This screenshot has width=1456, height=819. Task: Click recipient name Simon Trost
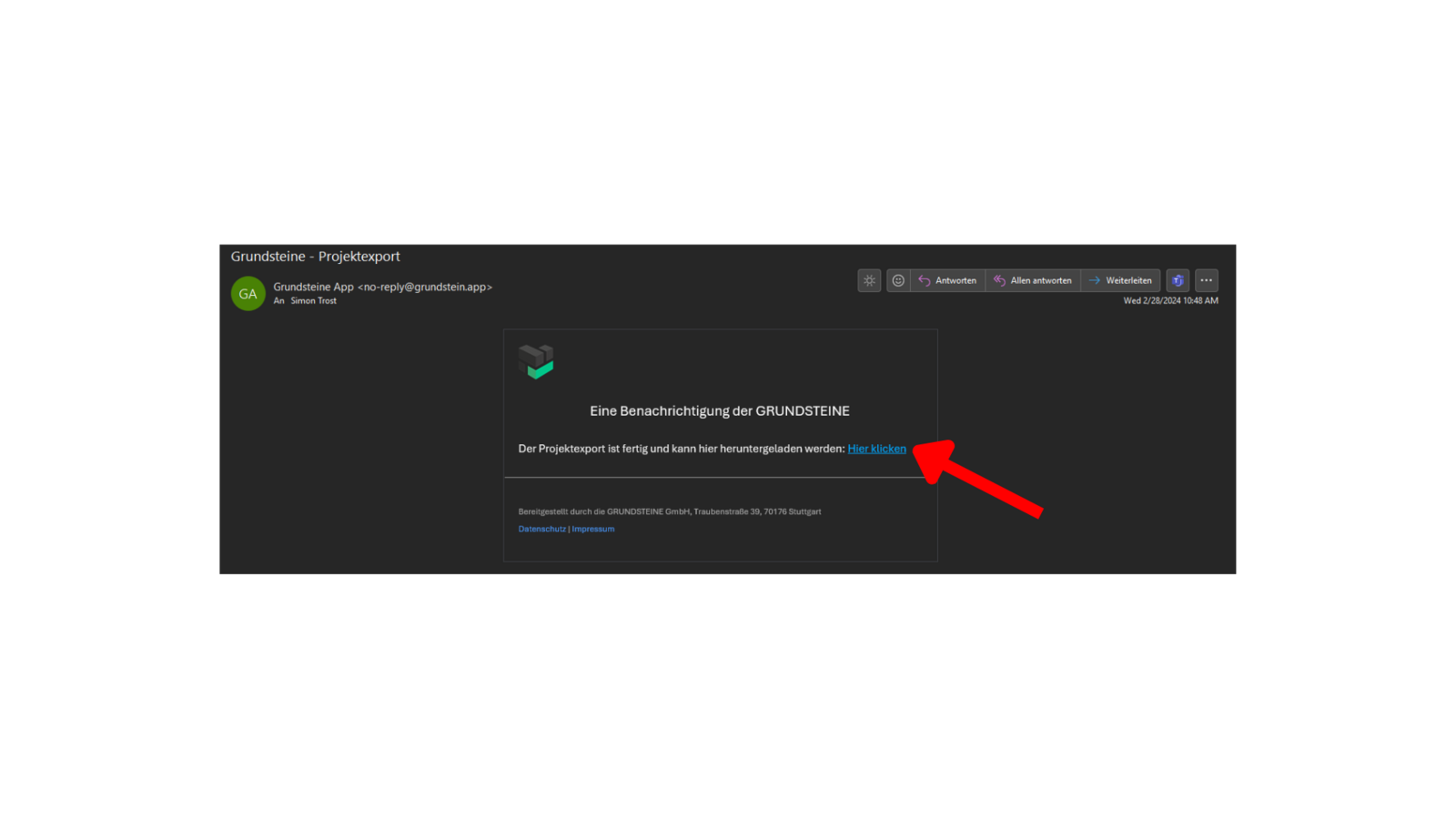[314, 301]
